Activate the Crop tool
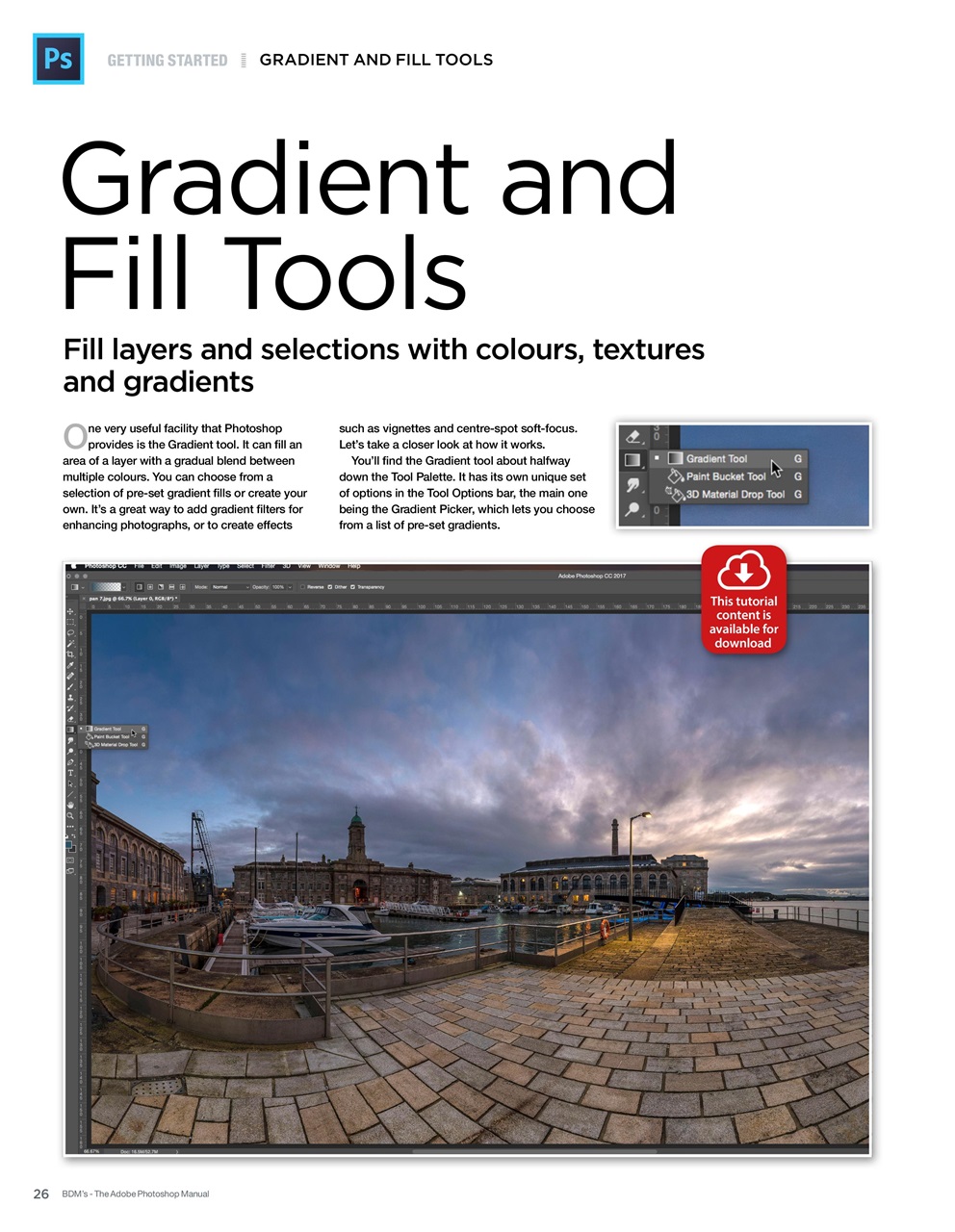 point(71,654)
